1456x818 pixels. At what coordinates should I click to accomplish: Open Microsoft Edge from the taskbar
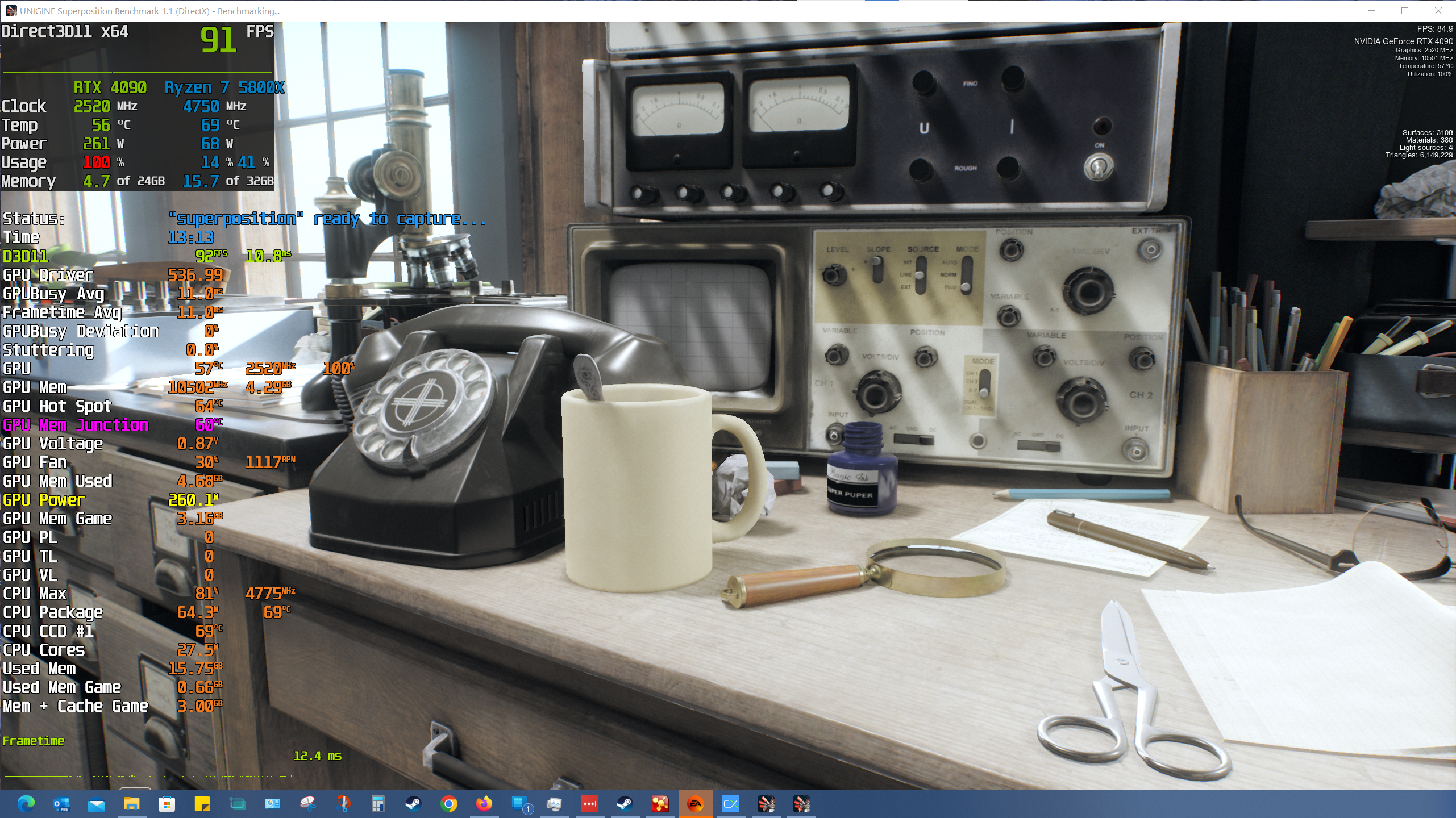[x=26, y=804]
